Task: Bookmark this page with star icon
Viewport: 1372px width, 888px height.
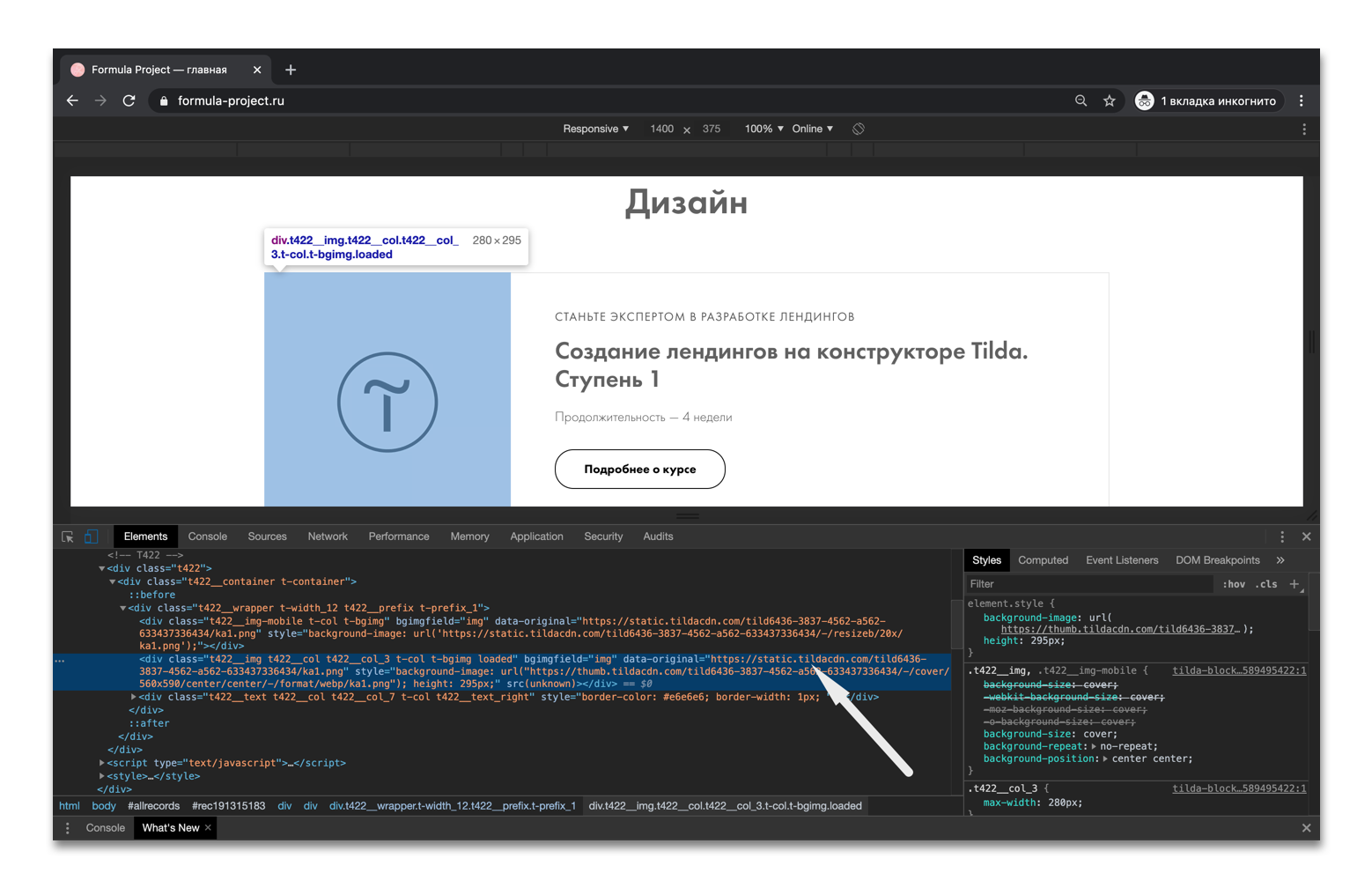Action: coord(1109,100)
